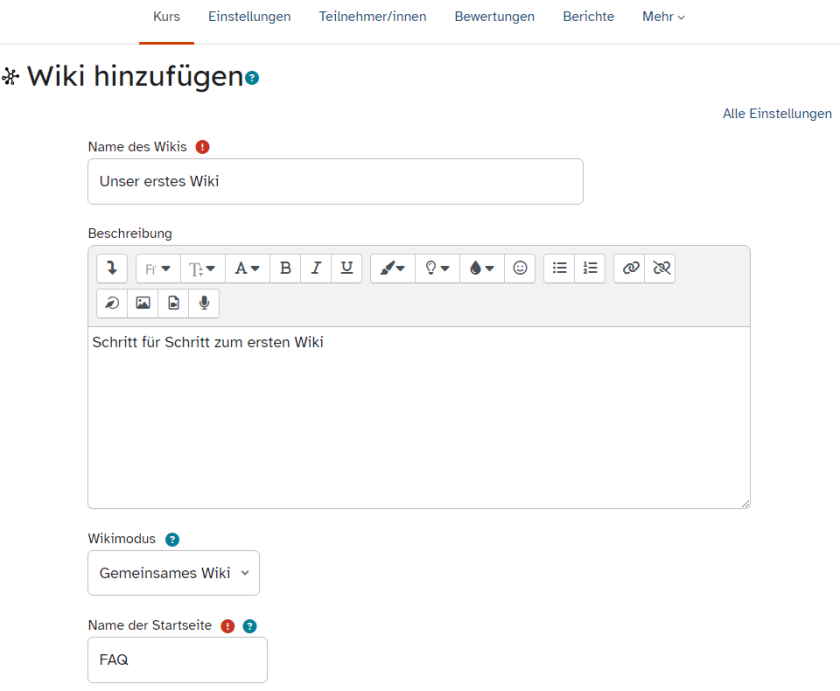Open the paintbrush text color dropdown
This screenshot has width=840, height=691.
393,268
